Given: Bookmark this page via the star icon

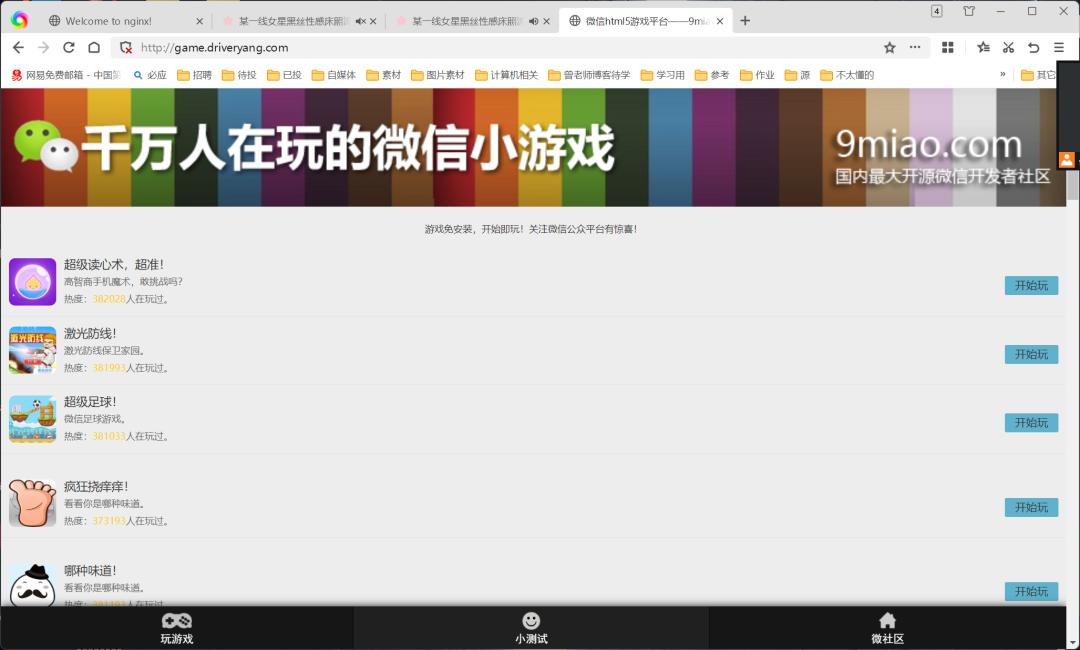Looking at the screenshot, I should pyautogui.click(x=890, y=47).
